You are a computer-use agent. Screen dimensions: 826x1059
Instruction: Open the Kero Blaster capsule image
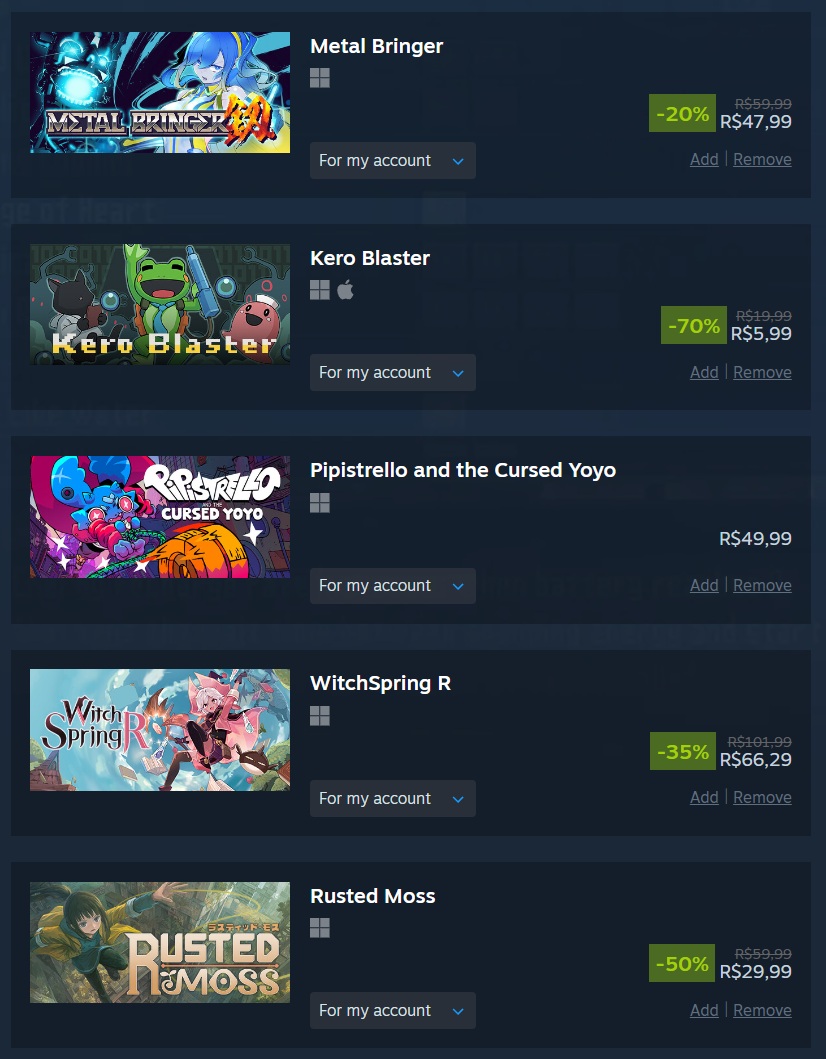pos(160,305)
